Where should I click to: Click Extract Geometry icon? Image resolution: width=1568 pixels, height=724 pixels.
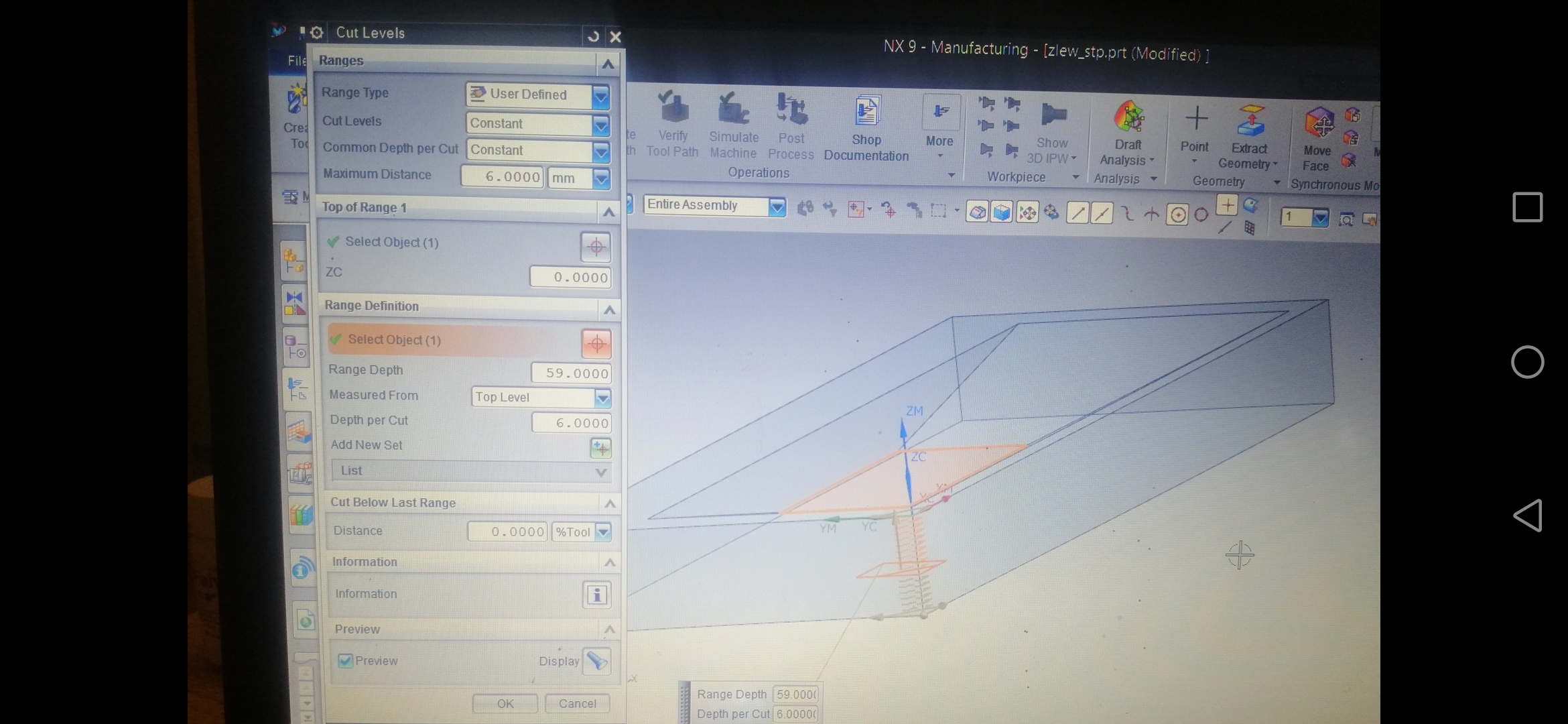coord(1250,121)
